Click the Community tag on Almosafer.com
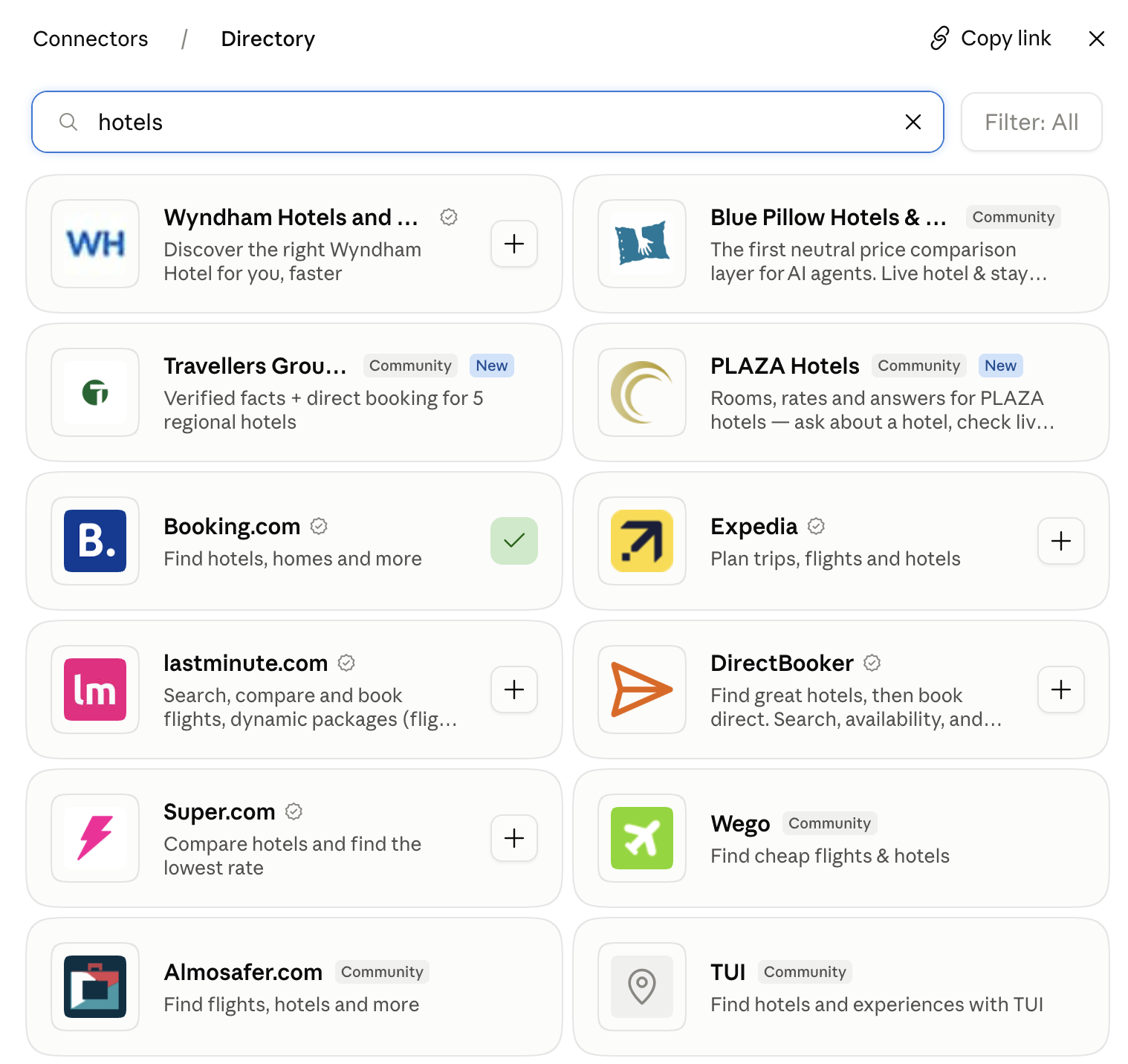This screenshot has height=1064, width=1128. click(x=382, y=972)
